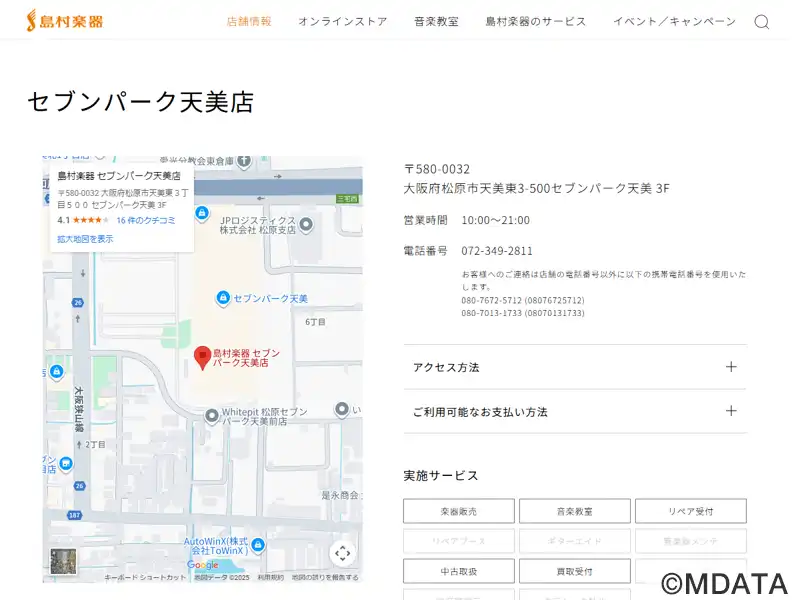Open 島村楽器のサービス navigation menu
800x600 pixels.
coord(535,21)
